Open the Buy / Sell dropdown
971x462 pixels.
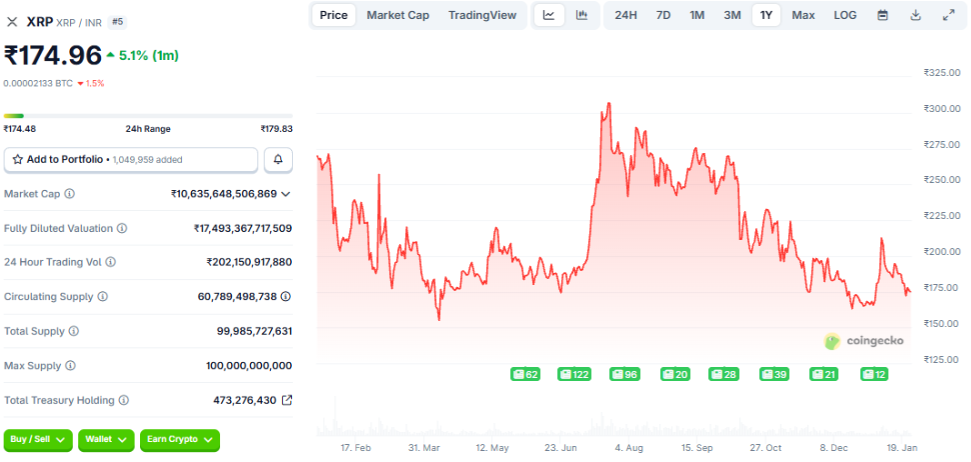[38, 440]
